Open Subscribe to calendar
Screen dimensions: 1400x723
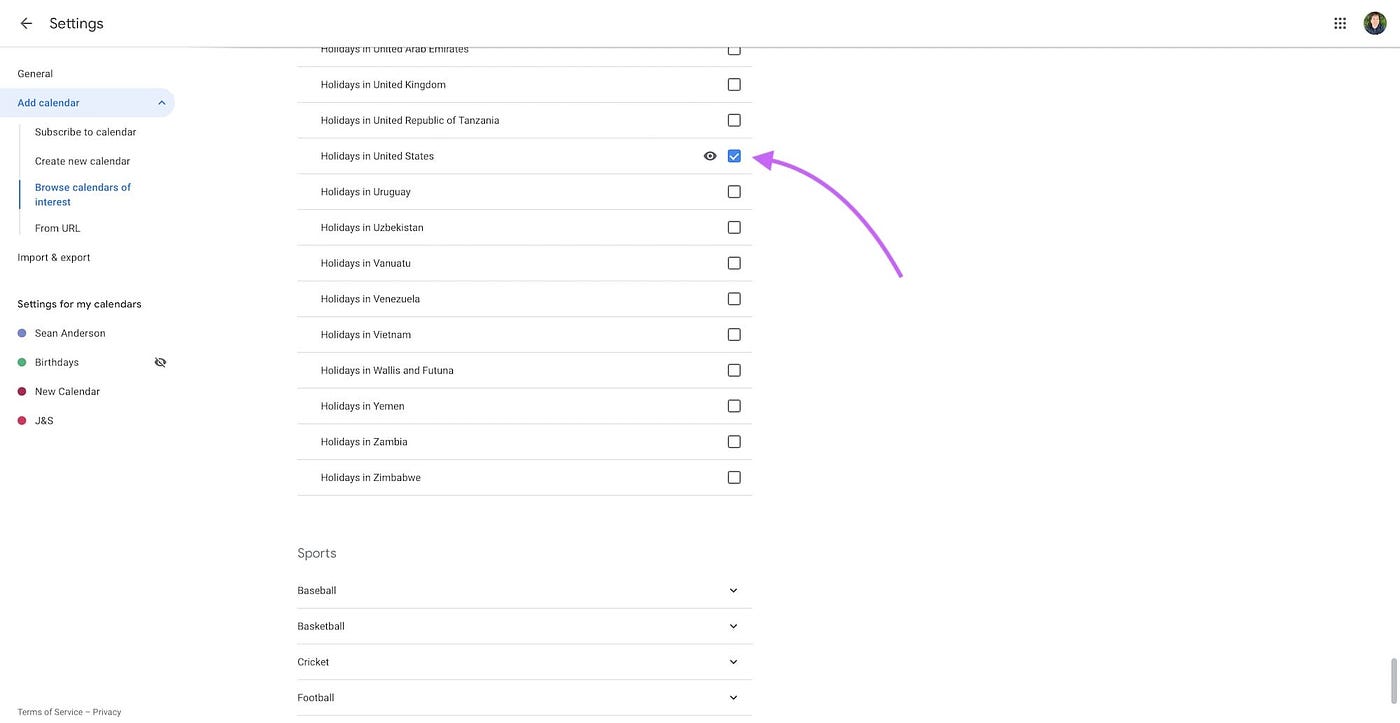click(x=85, y=132)
